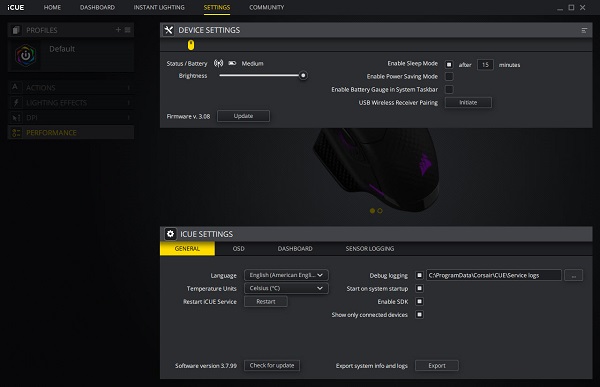
Task: Click Check for update button
Action: click(272, 366)
